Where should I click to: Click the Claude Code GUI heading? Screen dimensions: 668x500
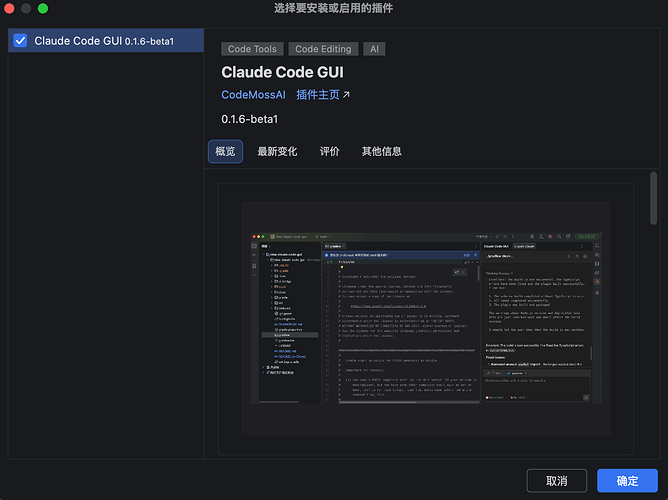coord(282,72)
